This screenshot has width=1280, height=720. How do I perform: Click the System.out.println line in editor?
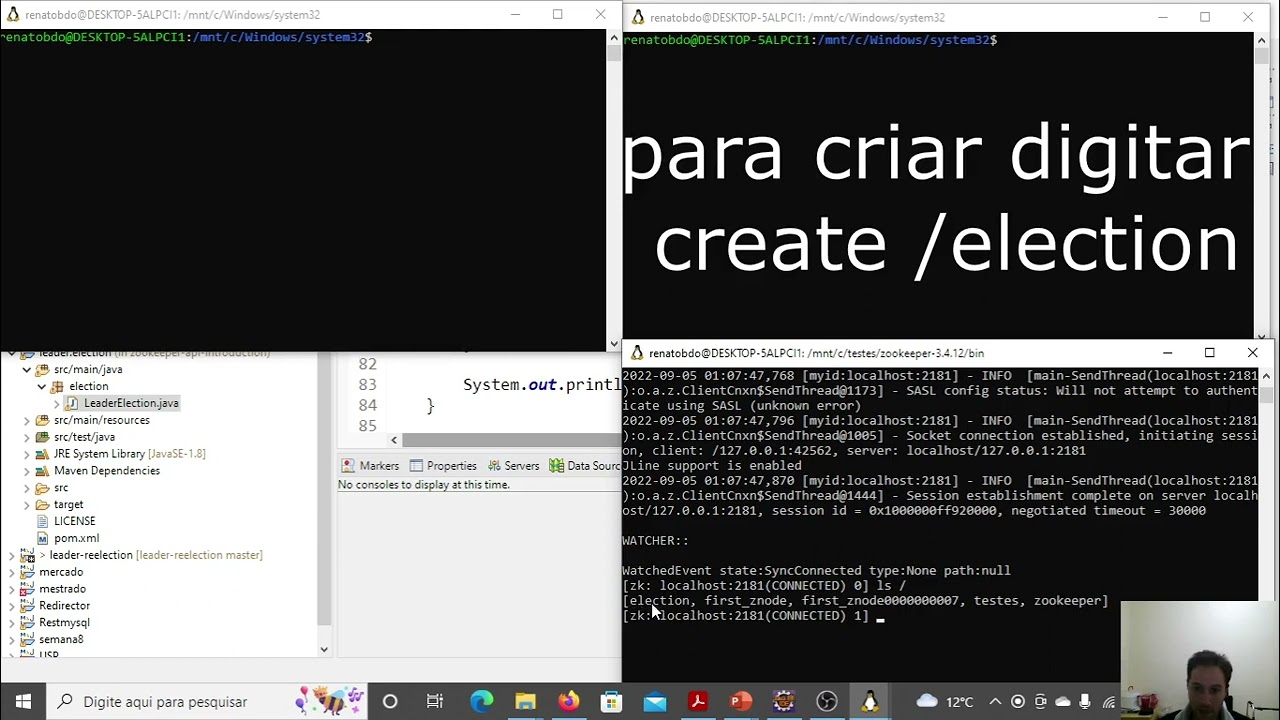click(x=541, y=385)
